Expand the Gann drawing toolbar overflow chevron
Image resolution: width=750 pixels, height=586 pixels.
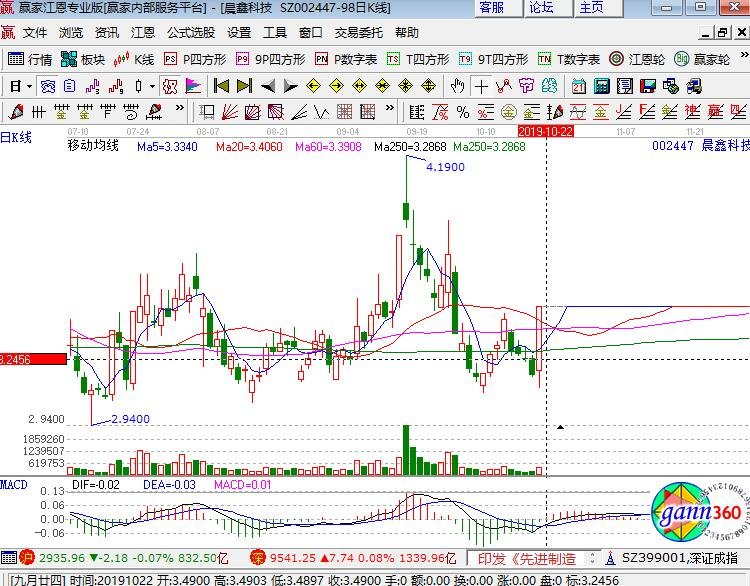(179, 108)
